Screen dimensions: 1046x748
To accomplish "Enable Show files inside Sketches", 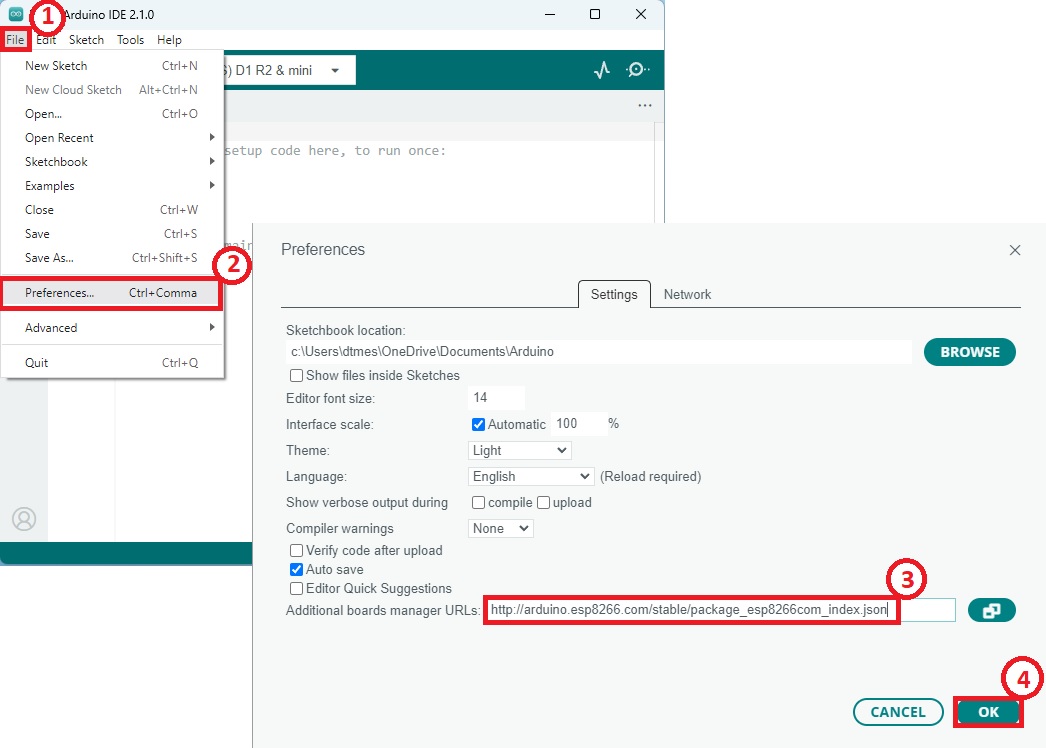I will click(x=296, y=376).
